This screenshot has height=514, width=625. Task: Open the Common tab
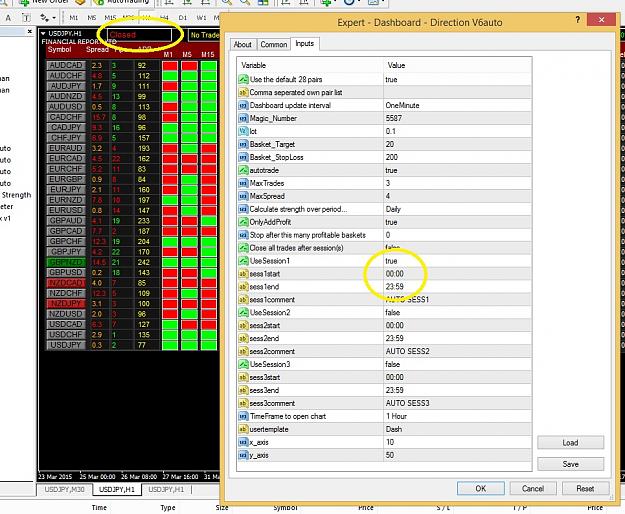273,44
